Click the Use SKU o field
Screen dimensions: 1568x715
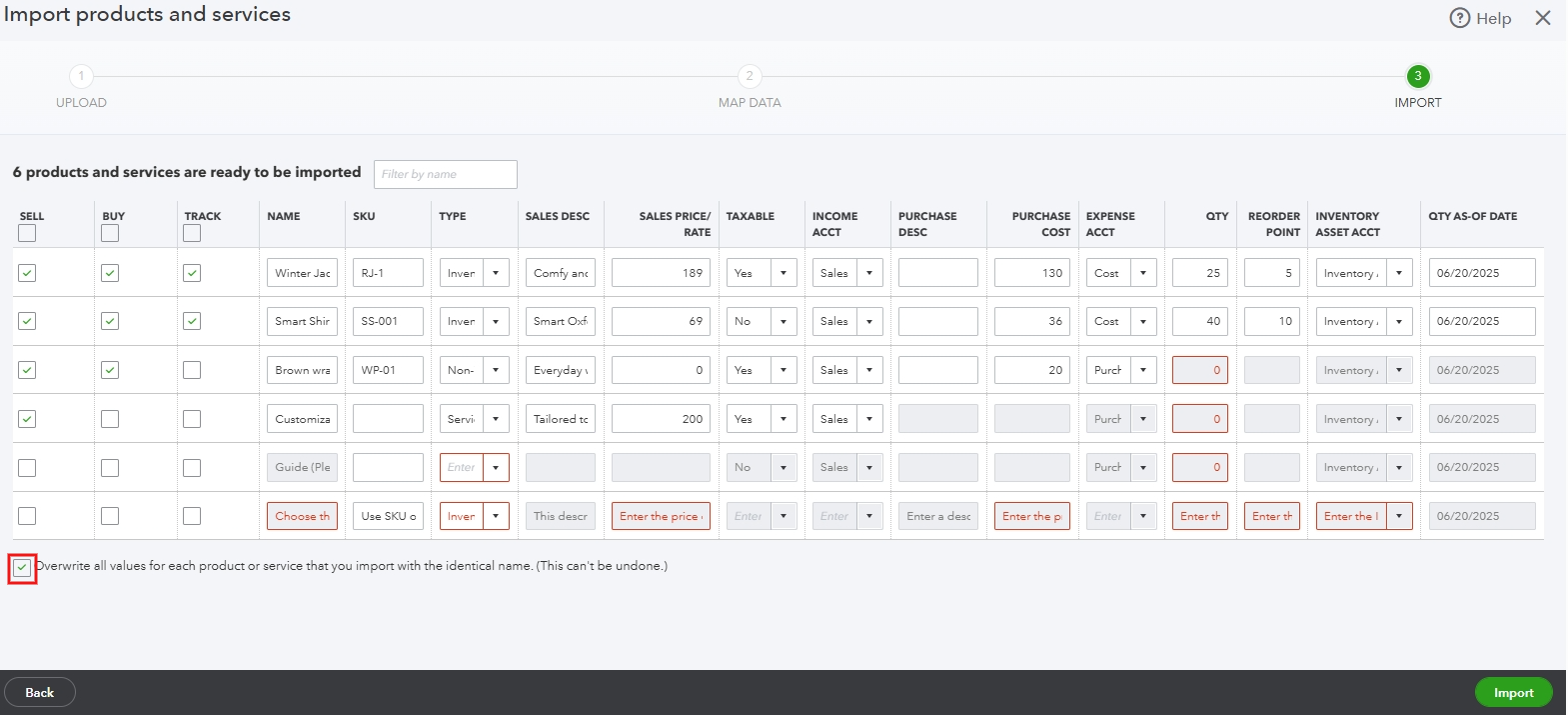[388, 516]
